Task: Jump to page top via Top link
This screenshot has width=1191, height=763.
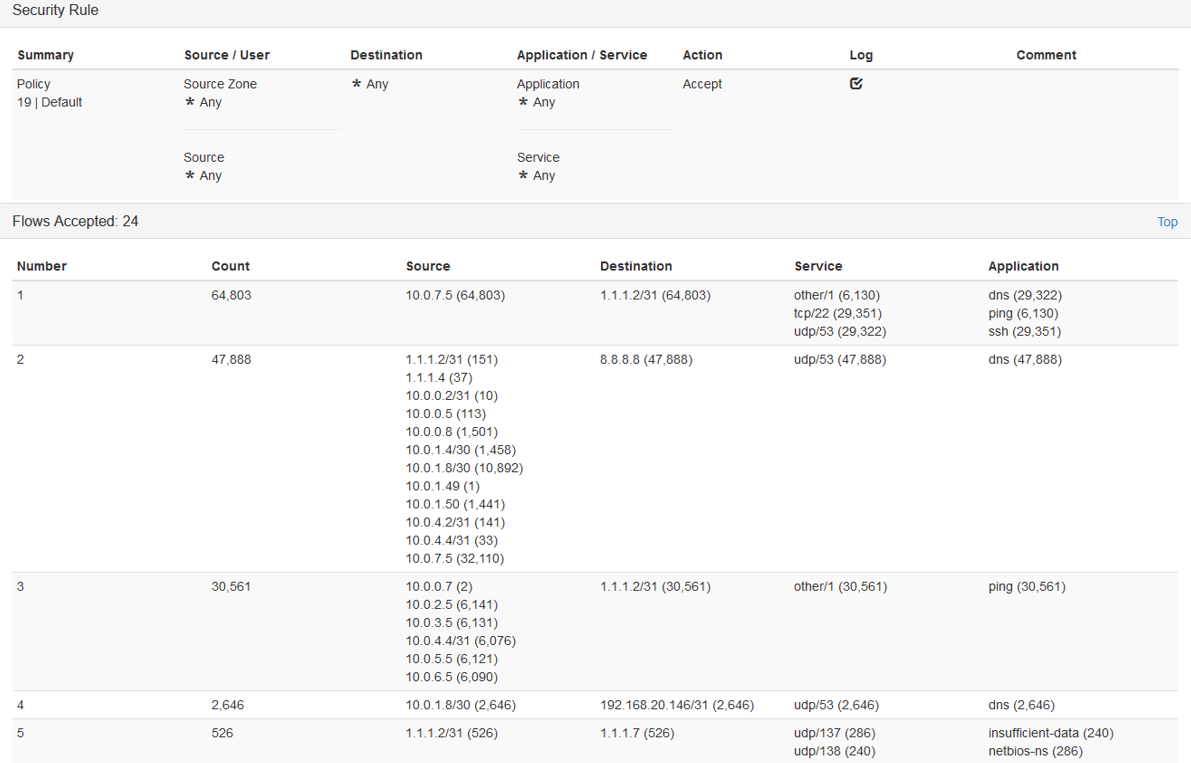Action: (1167, 222)
